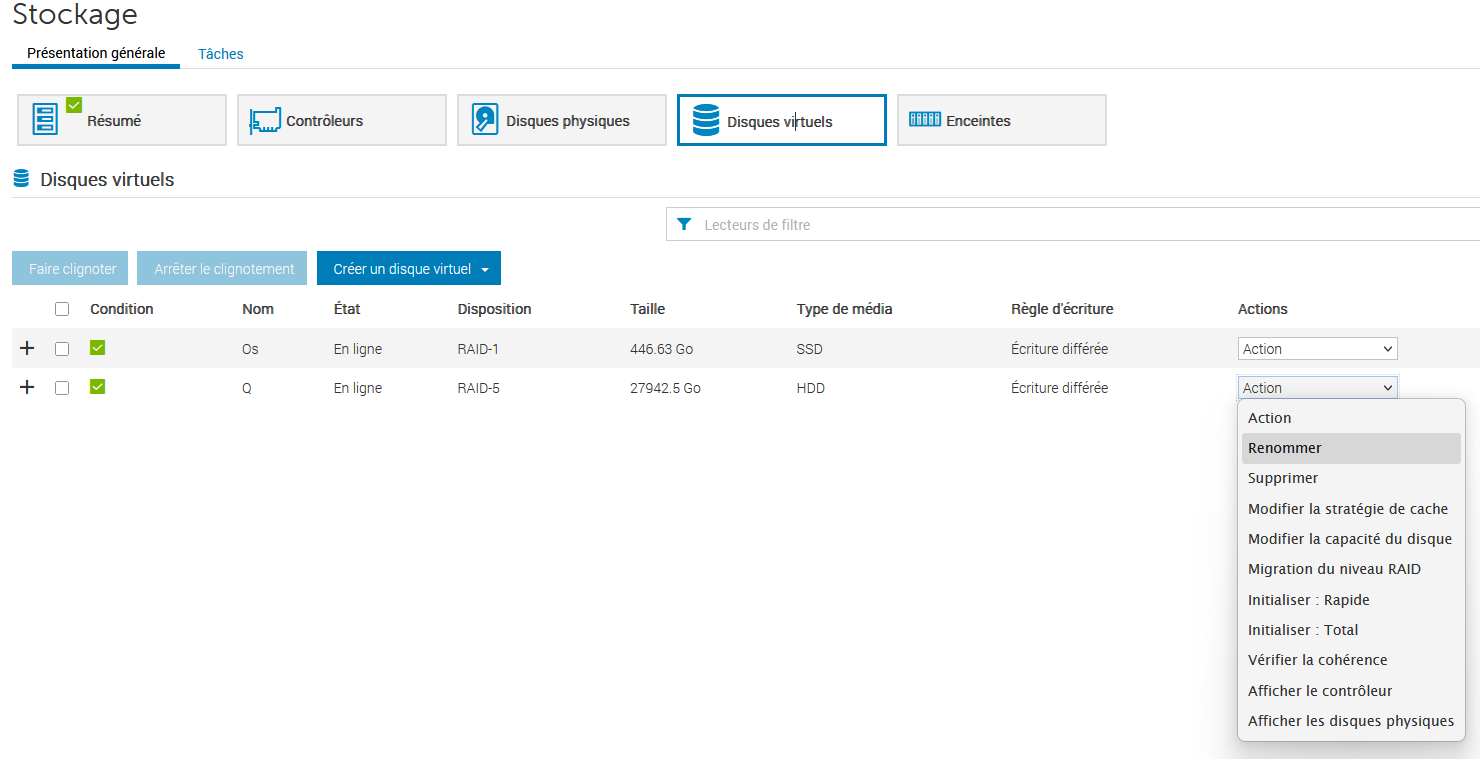Click the Enceintes enclosure icon
Viewport: 1480px width, 759px height.
coord(925,120)
